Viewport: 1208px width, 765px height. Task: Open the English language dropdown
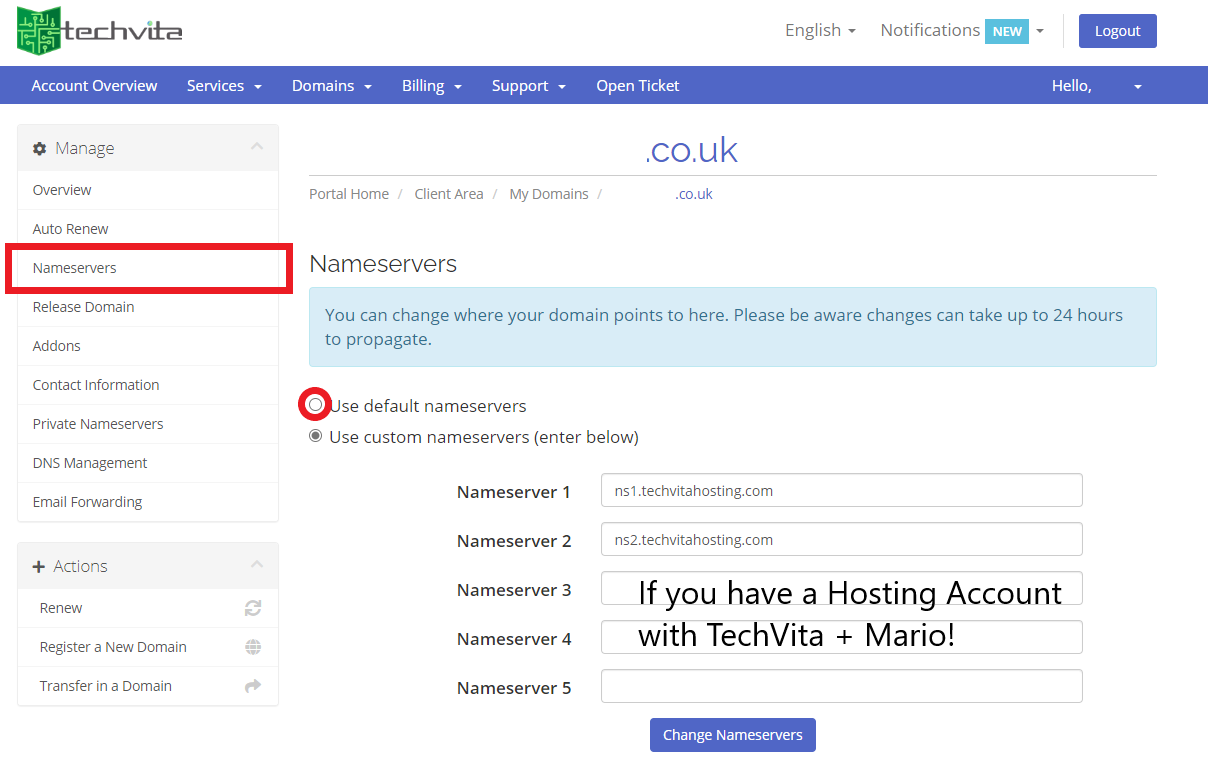pos(820,30)
